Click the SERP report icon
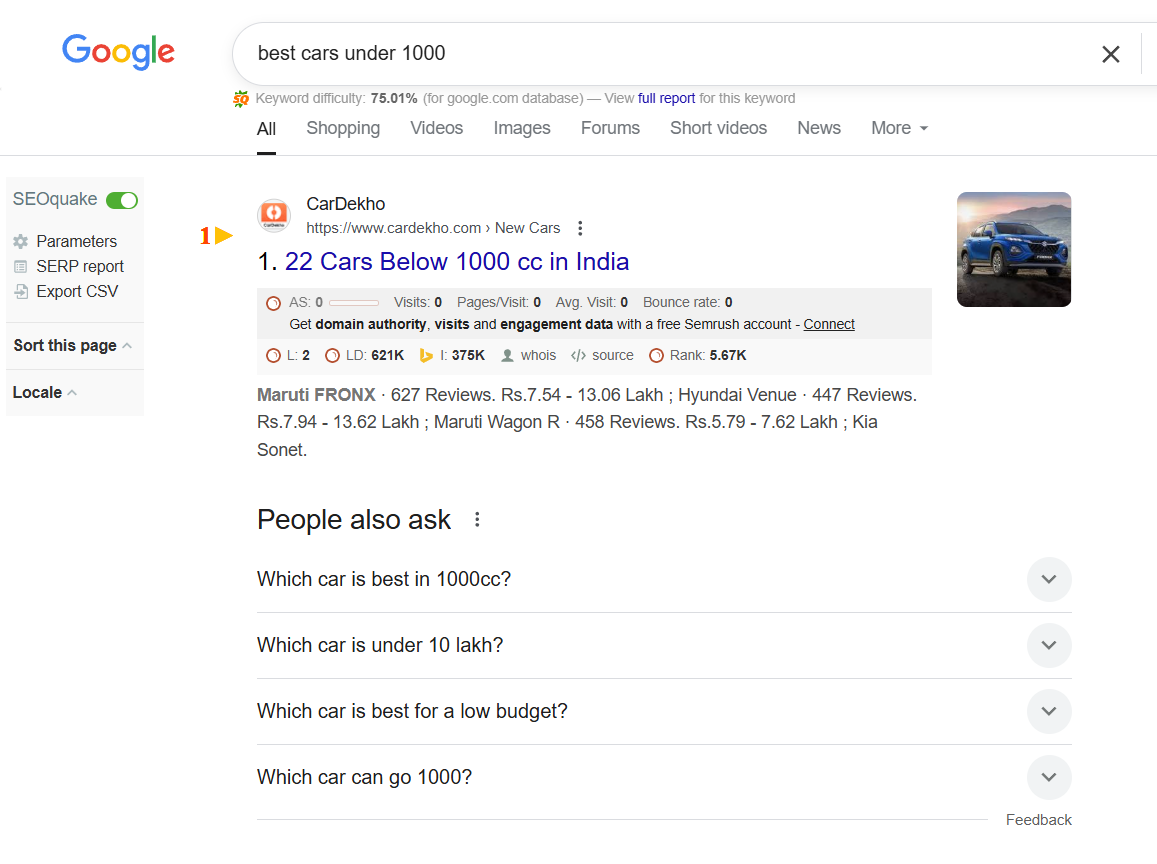 (21, 266)
